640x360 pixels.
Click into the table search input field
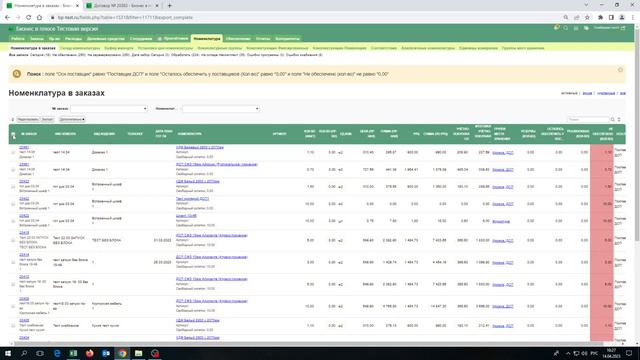[588, 120]
